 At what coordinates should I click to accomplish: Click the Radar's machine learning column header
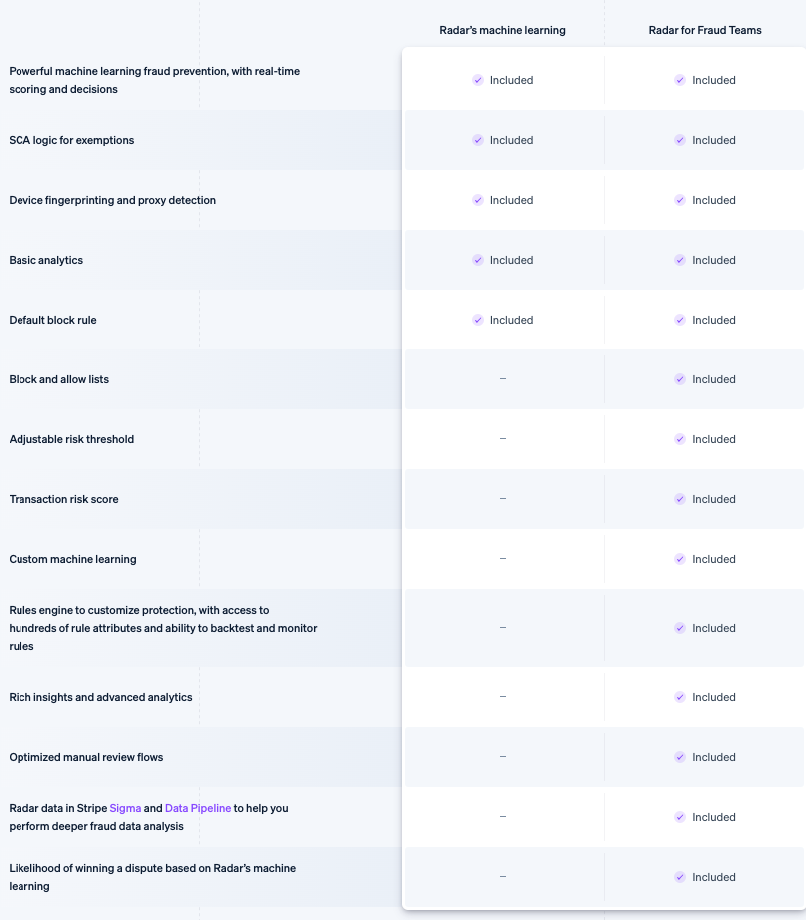pos(502,30)
